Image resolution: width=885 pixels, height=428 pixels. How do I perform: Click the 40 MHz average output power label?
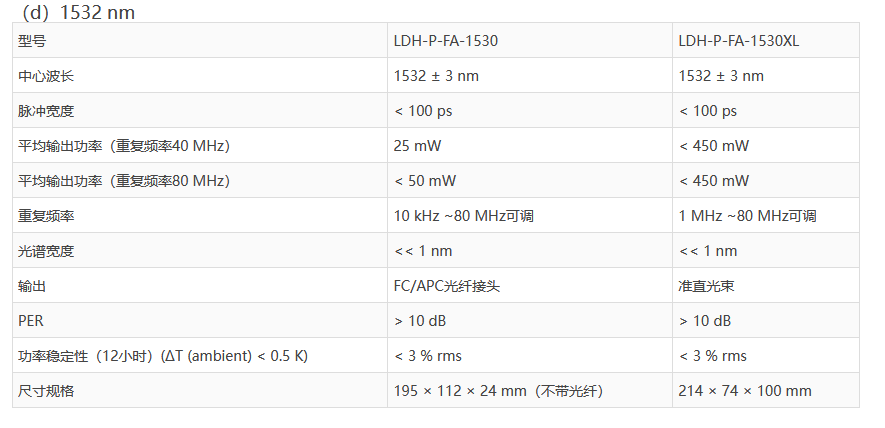124,146
